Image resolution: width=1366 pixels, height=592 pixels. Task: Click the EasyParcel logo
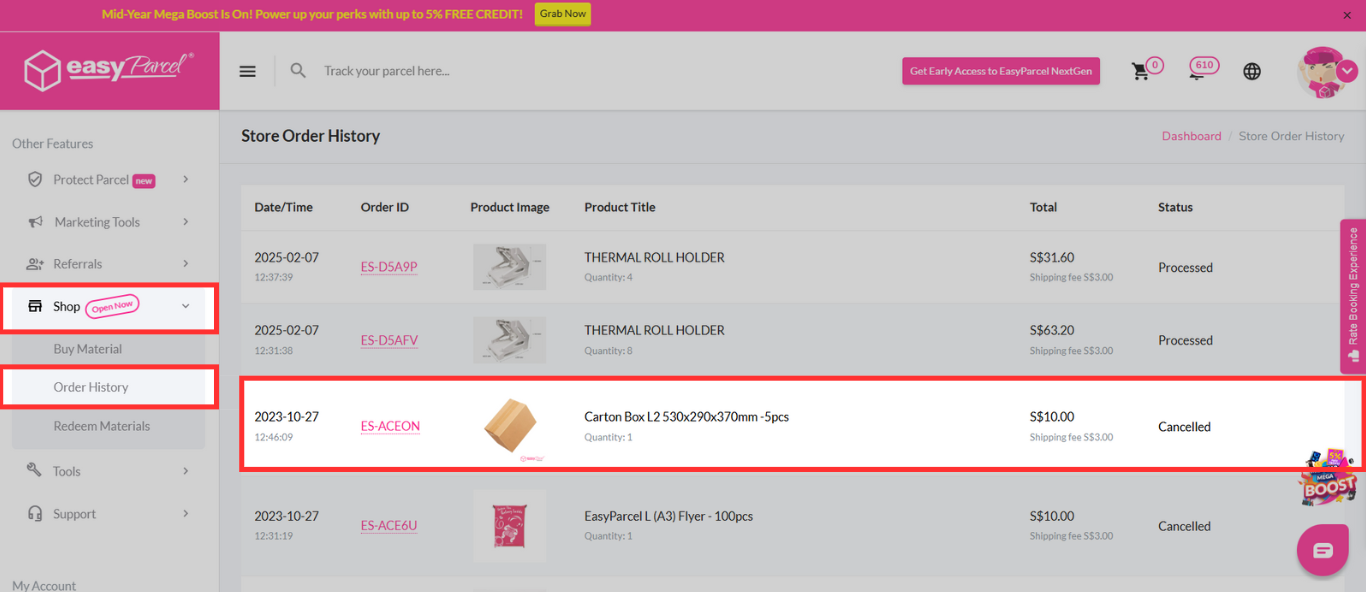(110, 69)
